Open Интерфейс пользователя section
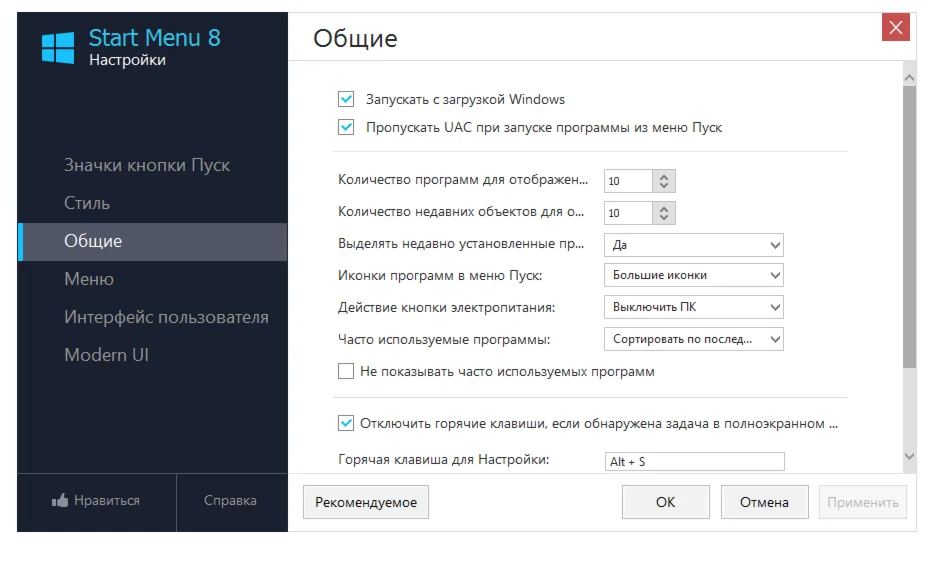The height and width of the screenshot is (562, 935). click(152, 317)
